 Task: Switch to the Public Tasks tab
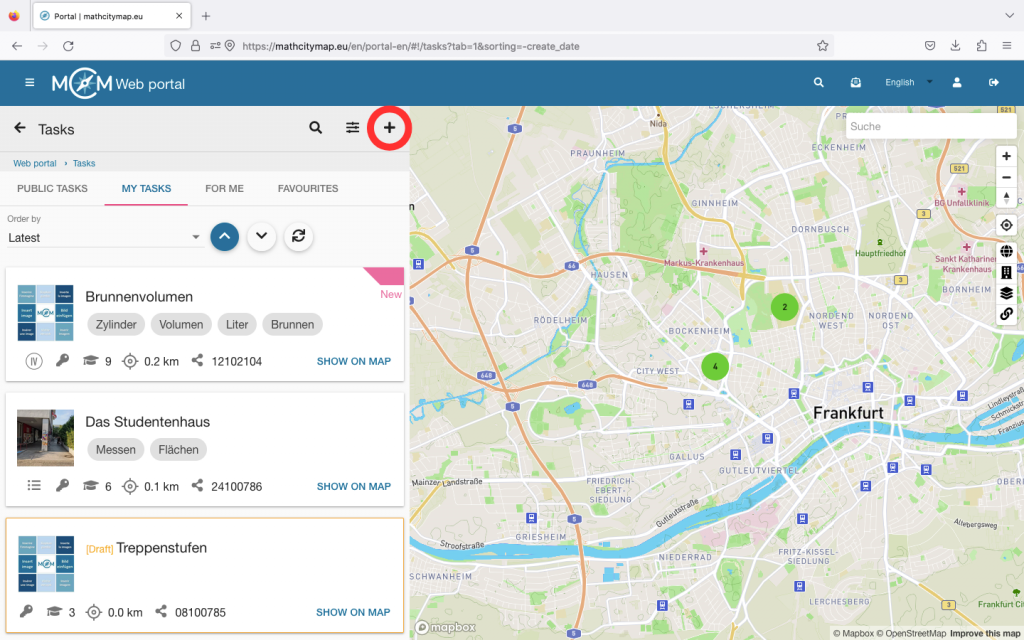click(x=52, y=188)
